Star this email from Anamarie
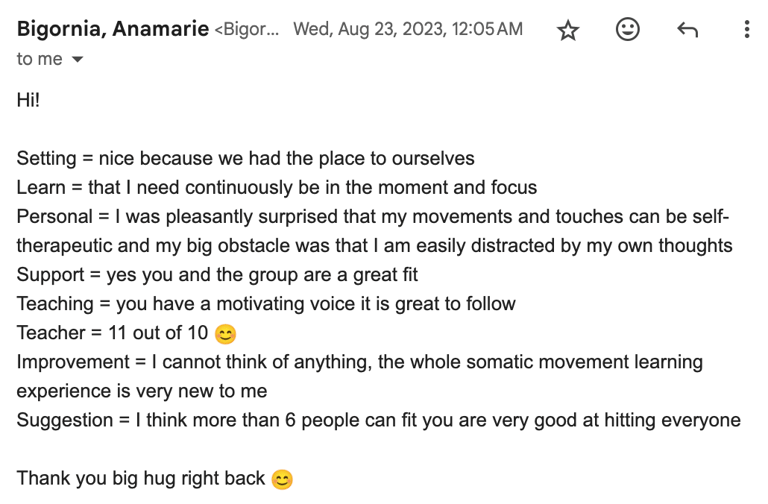 [x=568, y=30]
